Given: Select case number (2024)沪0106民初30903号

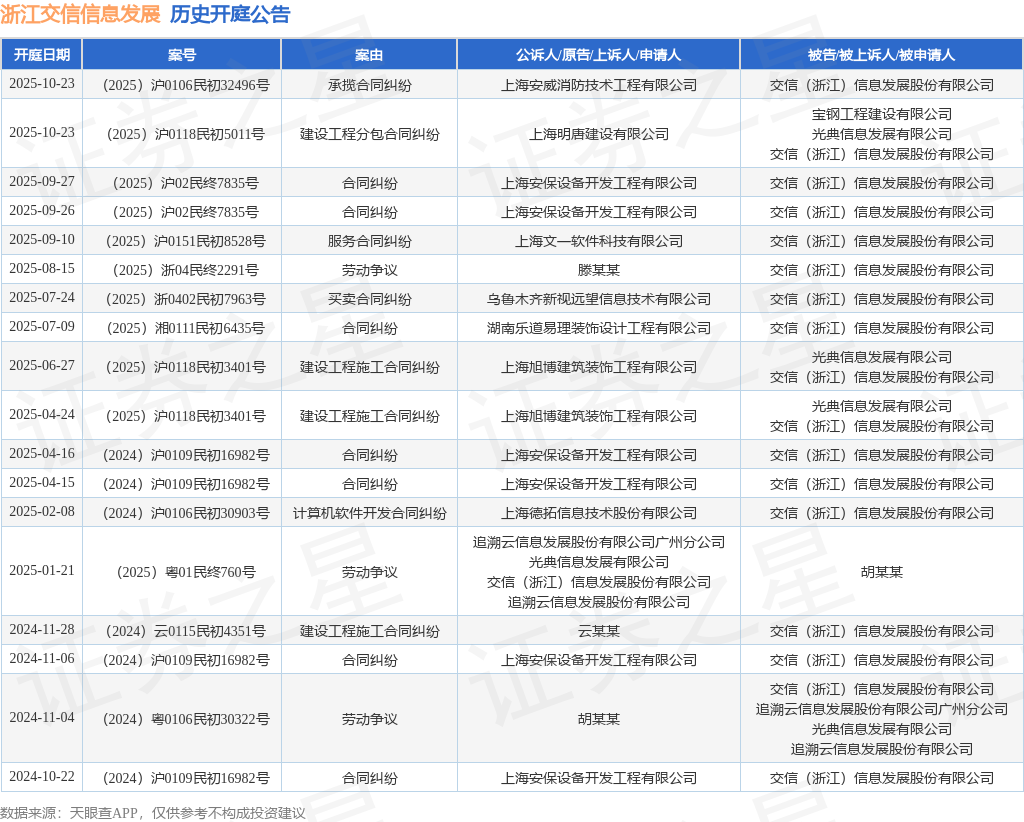Looking at the screenshot, I should point(185,513).
